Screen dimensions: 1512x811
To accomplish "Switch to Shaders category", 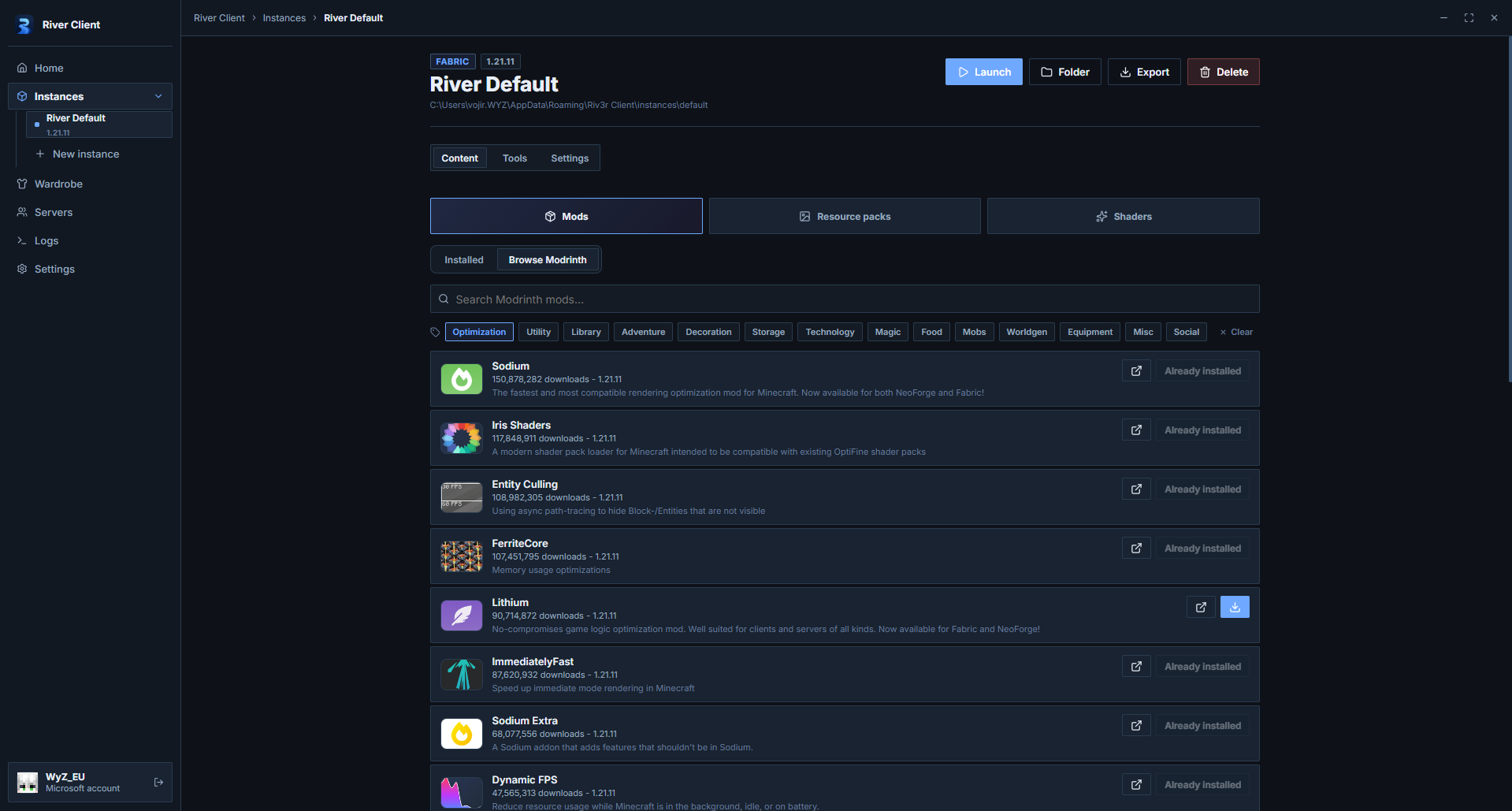I will (x=1123, y=216).
